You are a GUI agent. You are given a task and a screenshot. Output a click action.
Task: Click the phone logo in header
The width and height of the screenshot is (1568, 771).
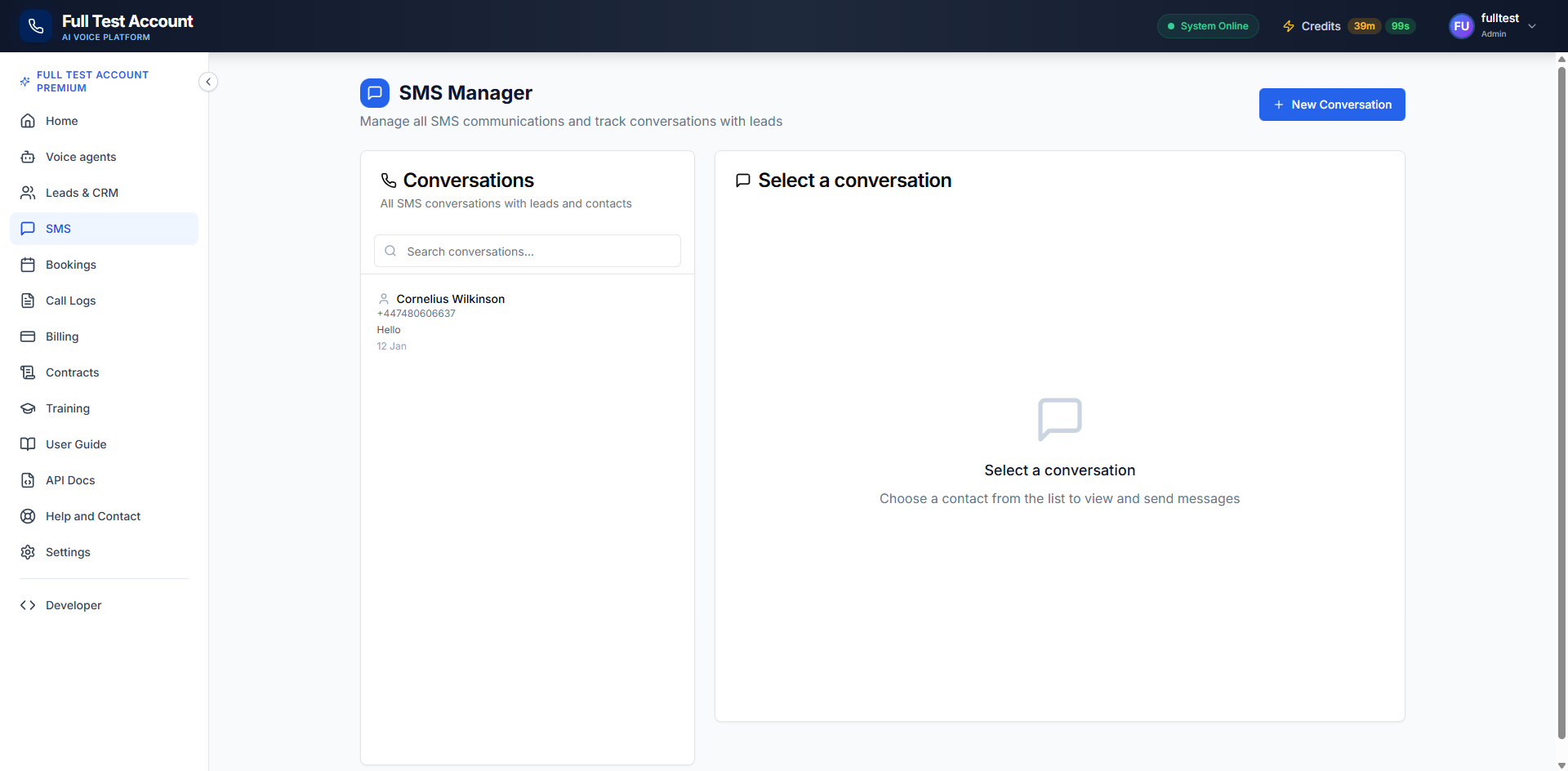36,26
